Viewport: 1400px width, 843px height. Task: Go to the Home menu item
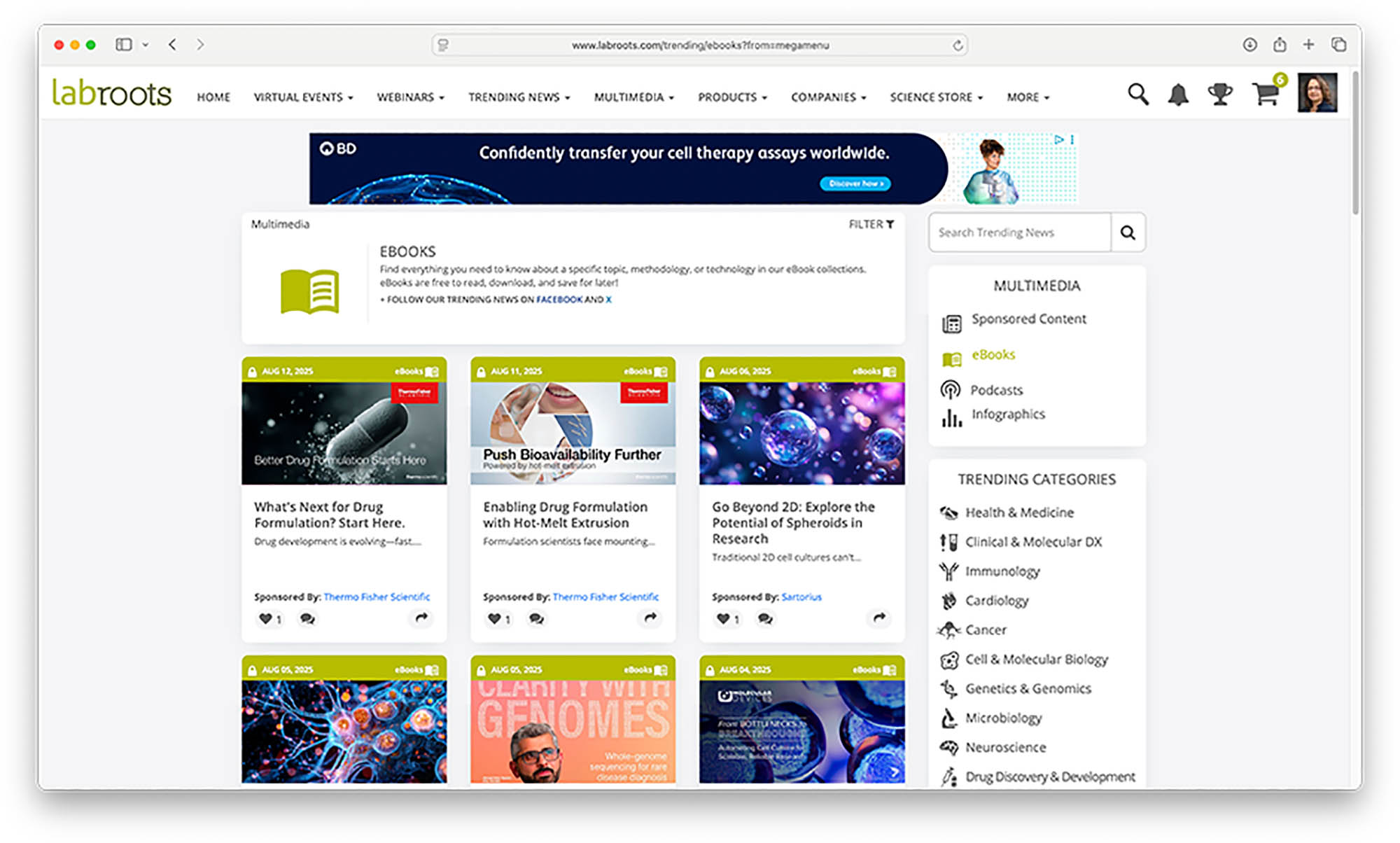coord(213,97)
